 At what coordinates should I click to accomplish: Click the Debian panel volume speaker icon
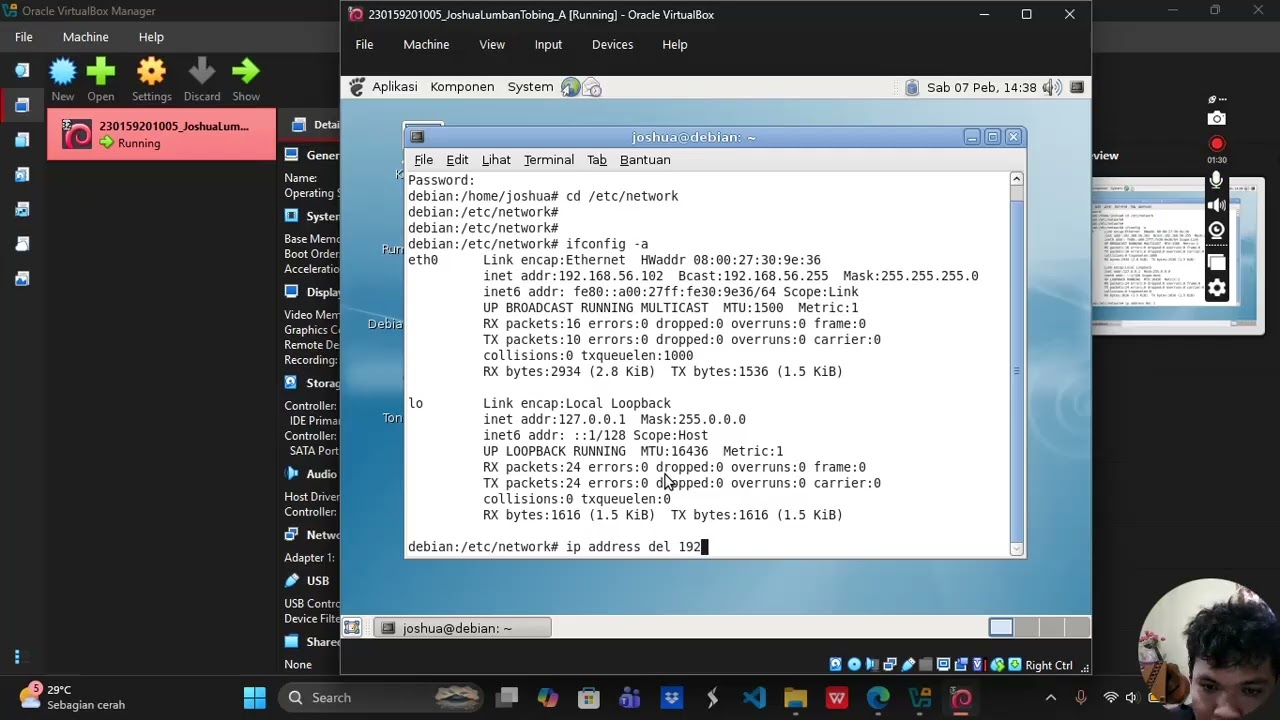click(x=1051, y=88)
